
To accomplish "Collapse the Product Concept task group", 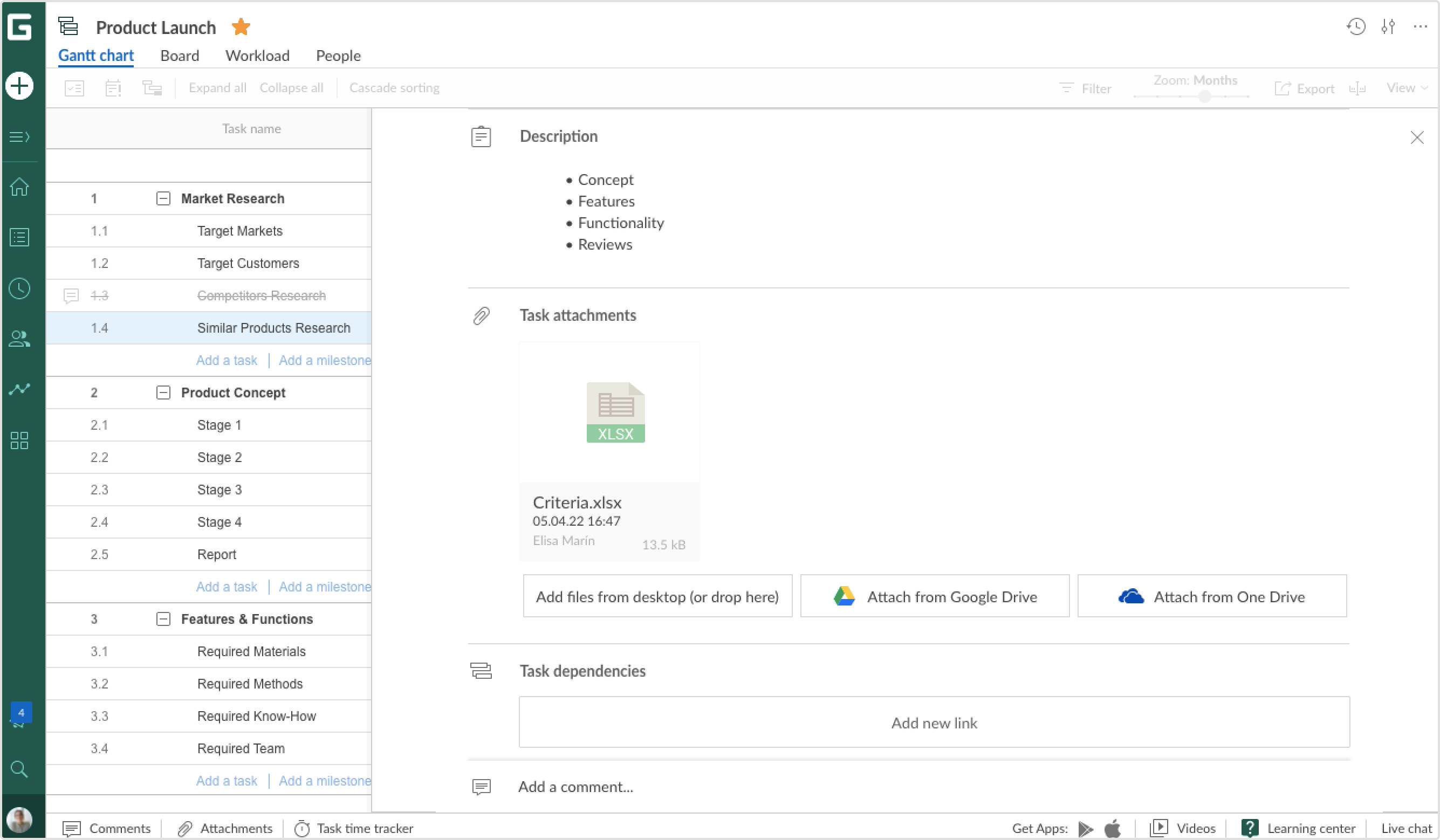I will (163, 393).
